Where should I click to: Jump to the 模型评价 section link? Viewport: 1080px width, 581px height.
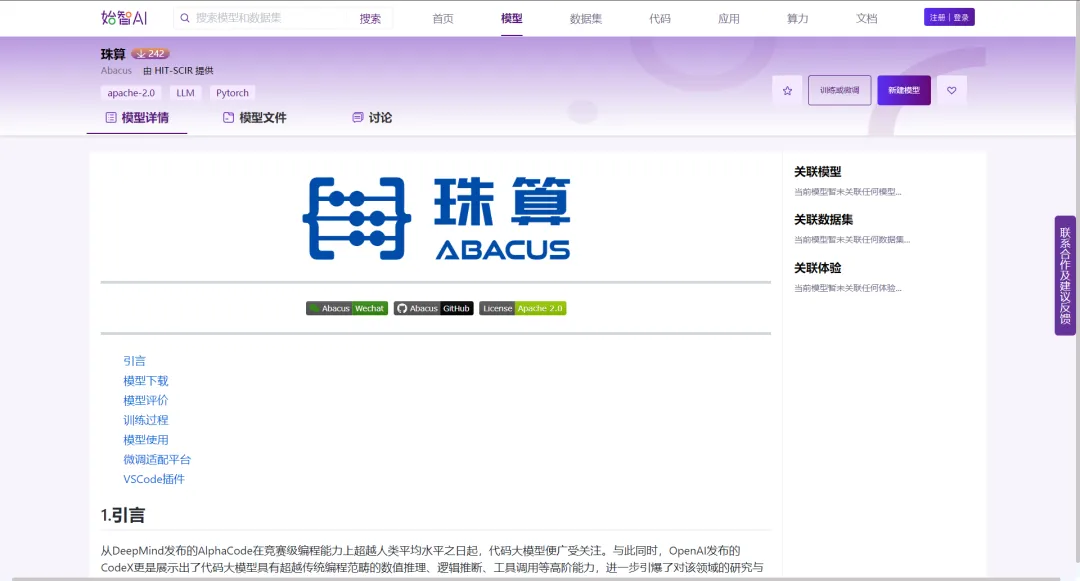coord(145,400)
